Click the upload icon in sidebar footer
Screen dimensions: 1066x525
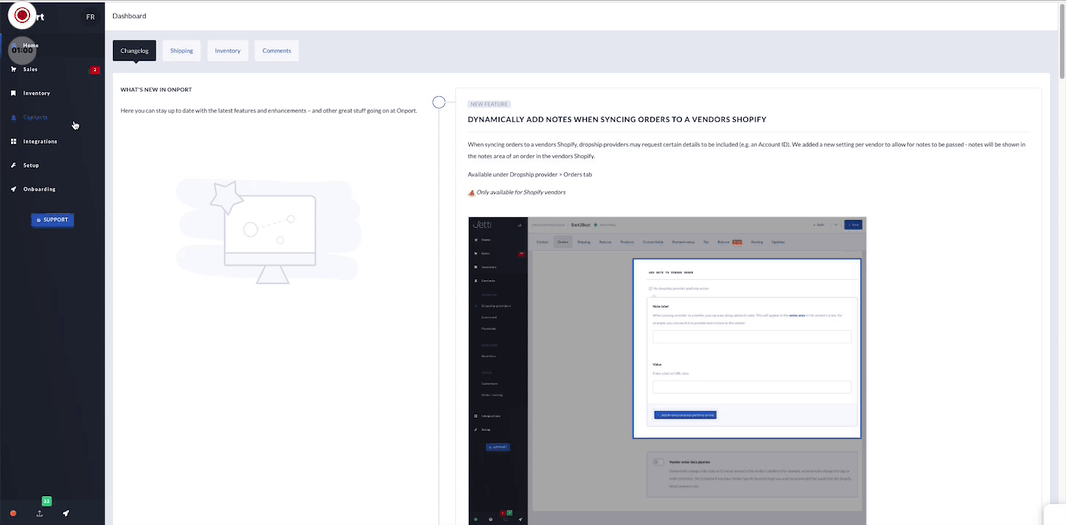tap(39, 513)
